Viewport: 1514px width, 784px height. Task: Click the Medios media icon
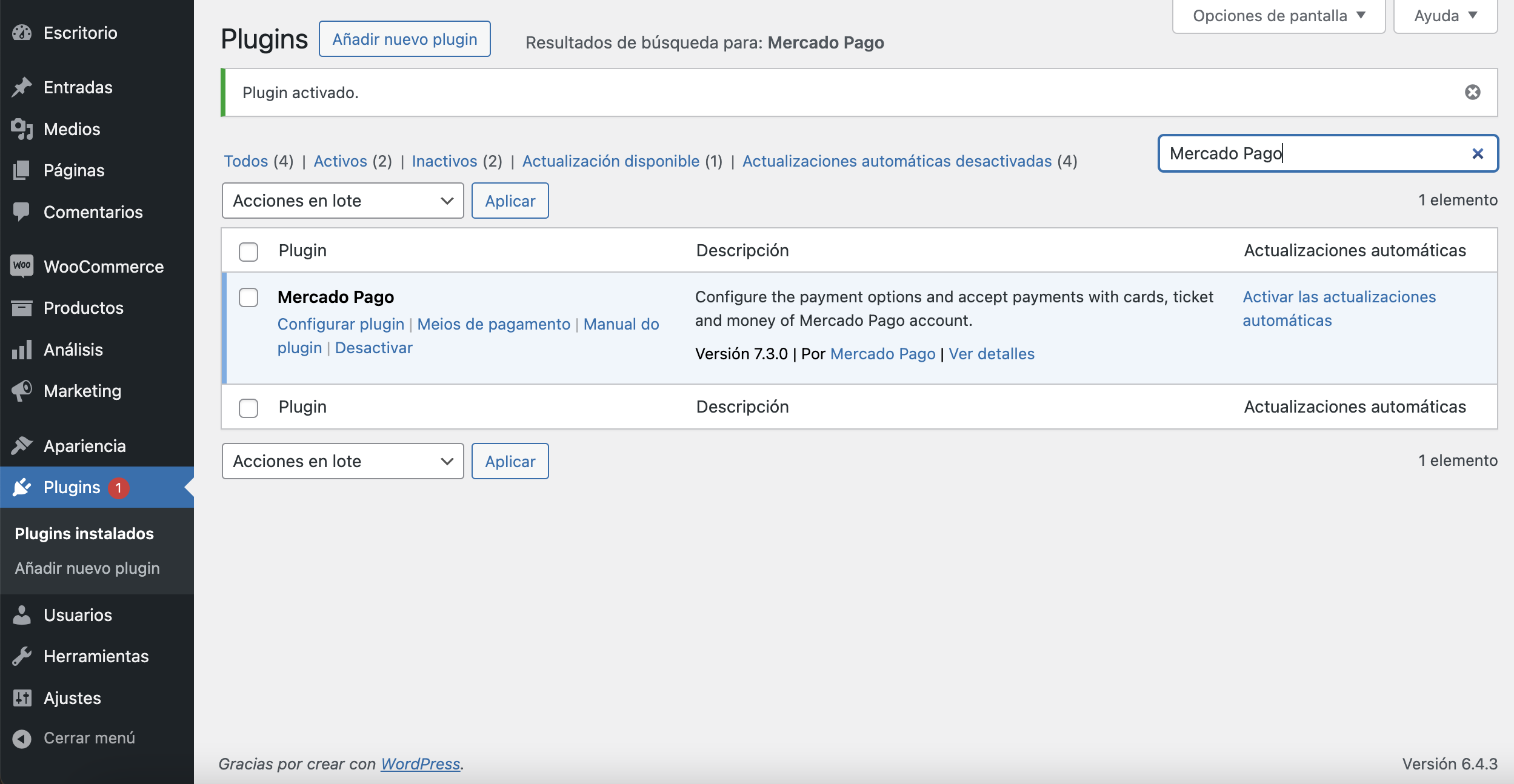coord(22,129)
